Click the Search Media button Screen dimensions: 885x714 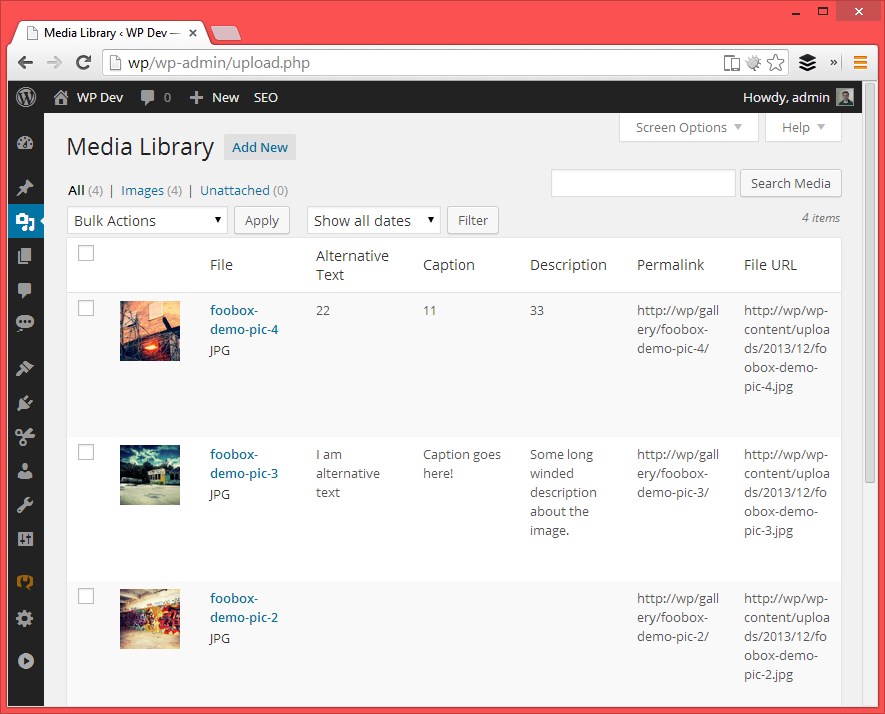coord(791,183)
